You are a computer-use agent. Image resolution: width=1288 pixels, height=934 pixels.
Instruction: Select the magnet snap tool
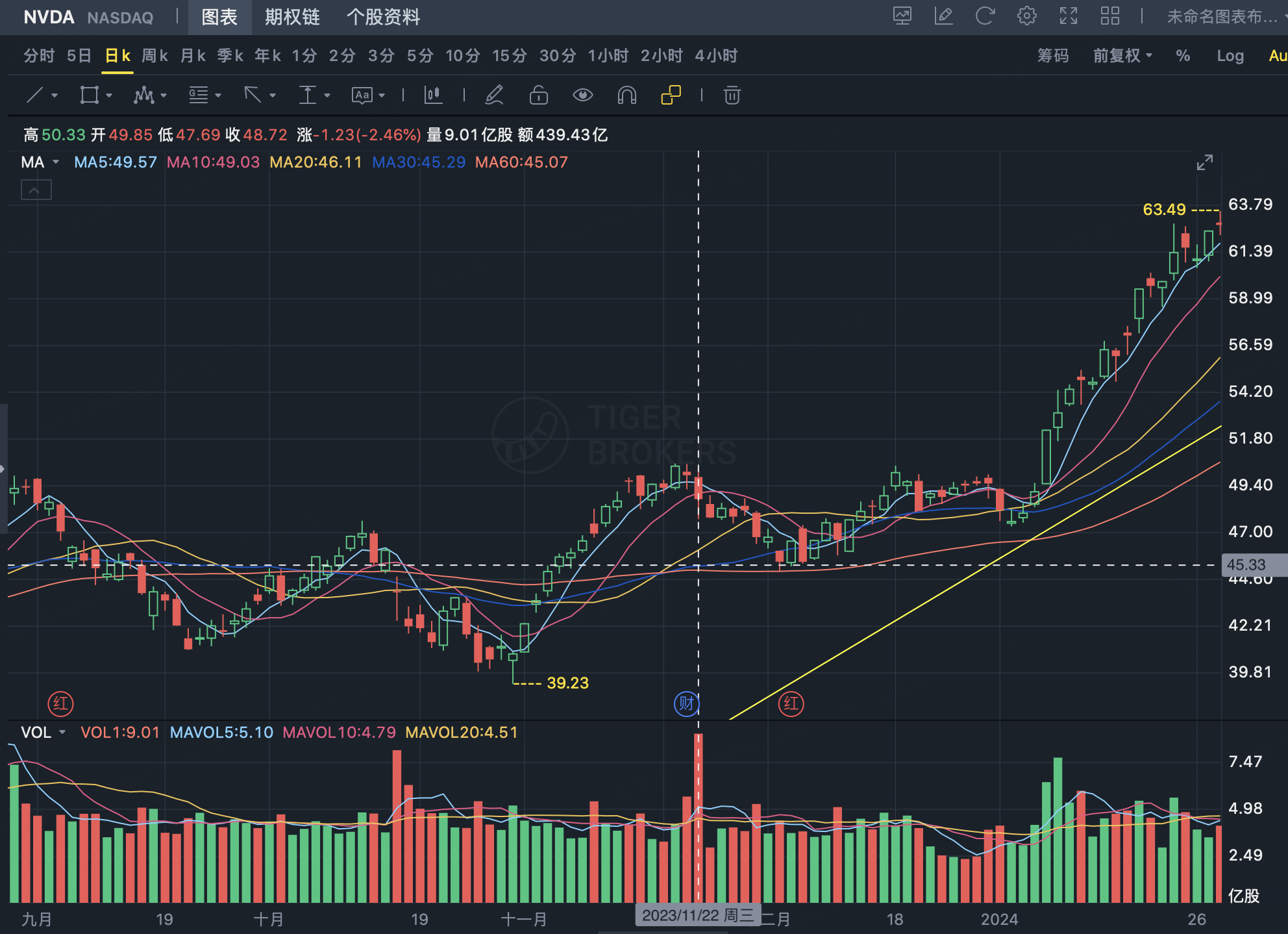pyautogui.click(x=626, y=95)
